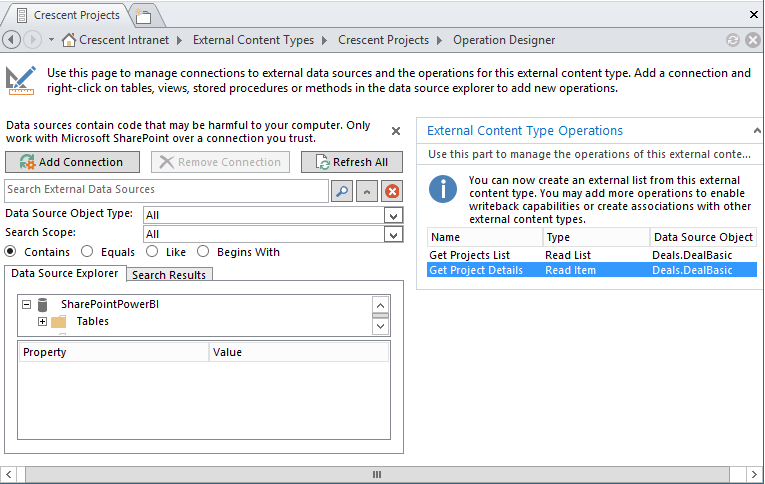Expand the Tables tree node
This screenshot has height=484, width=765.
pyautogui.click(x=42, y=322)
